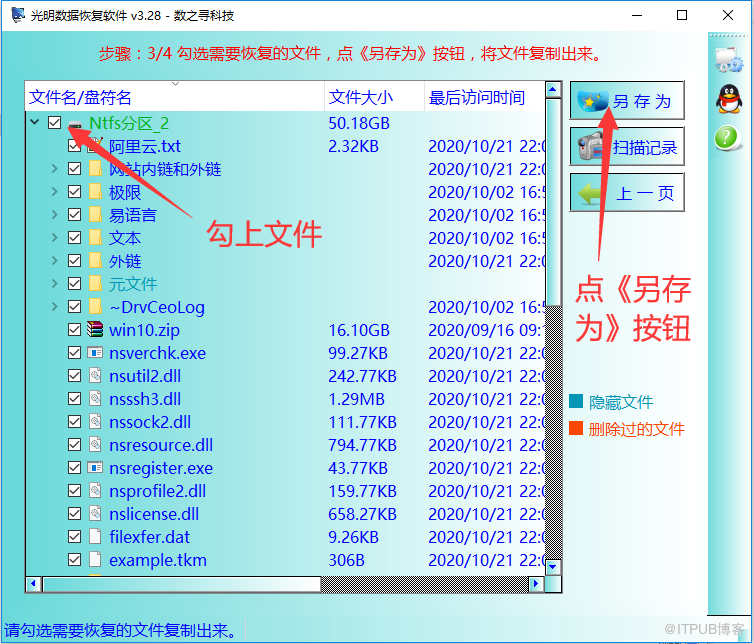Click exe icon of nsregister.exe
The width and height of the screenshot is (754, 644).
coord(95,467)
